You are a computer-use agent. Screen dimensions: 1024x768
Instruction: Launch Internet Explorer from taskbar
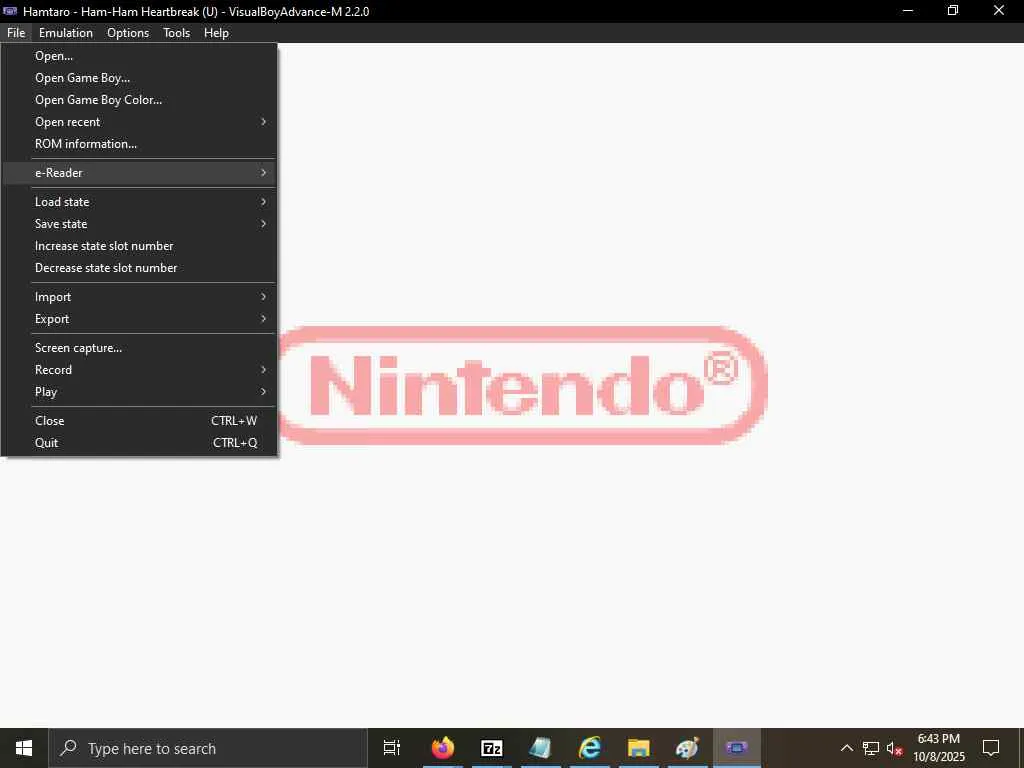pos(590,748)
